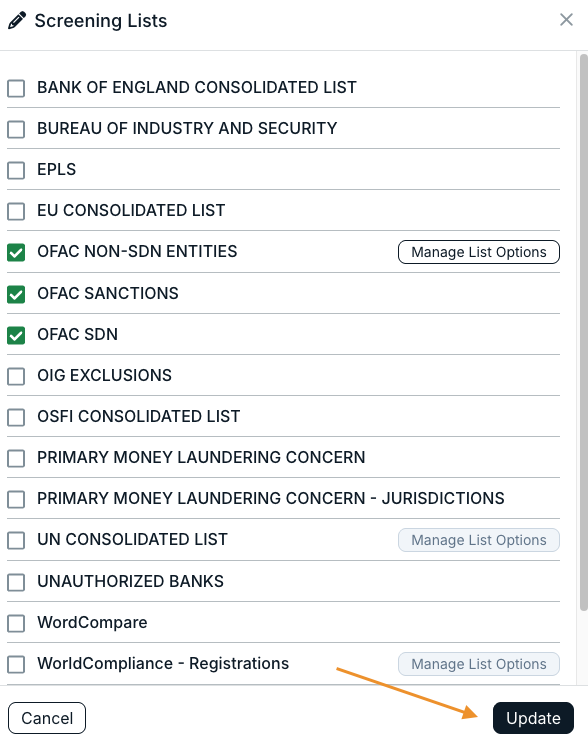Screen dimensions: 588x744
Task: Close the Screening Lists dialog
Action: point(566,20)
